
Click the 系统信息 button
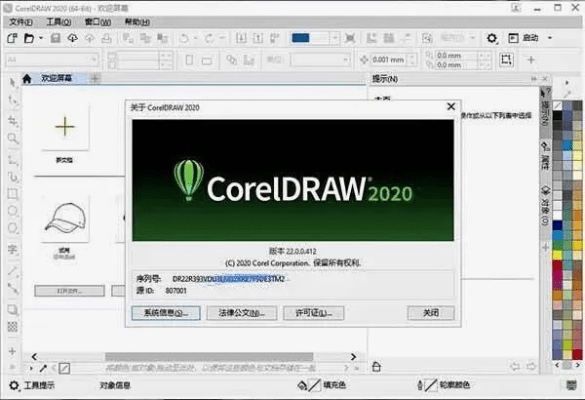(x=166, y=313)
